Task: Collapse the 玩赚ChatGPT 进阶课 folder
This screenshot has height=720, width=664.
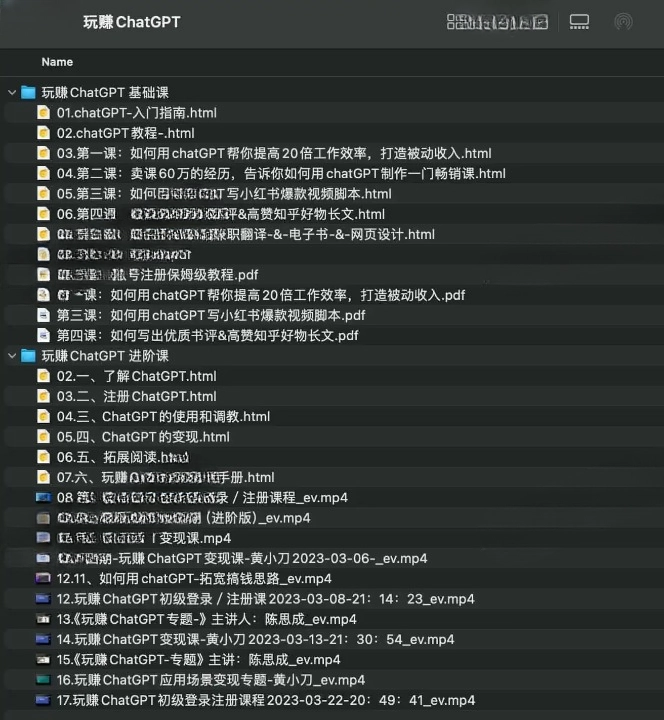Action: (12, 356)
